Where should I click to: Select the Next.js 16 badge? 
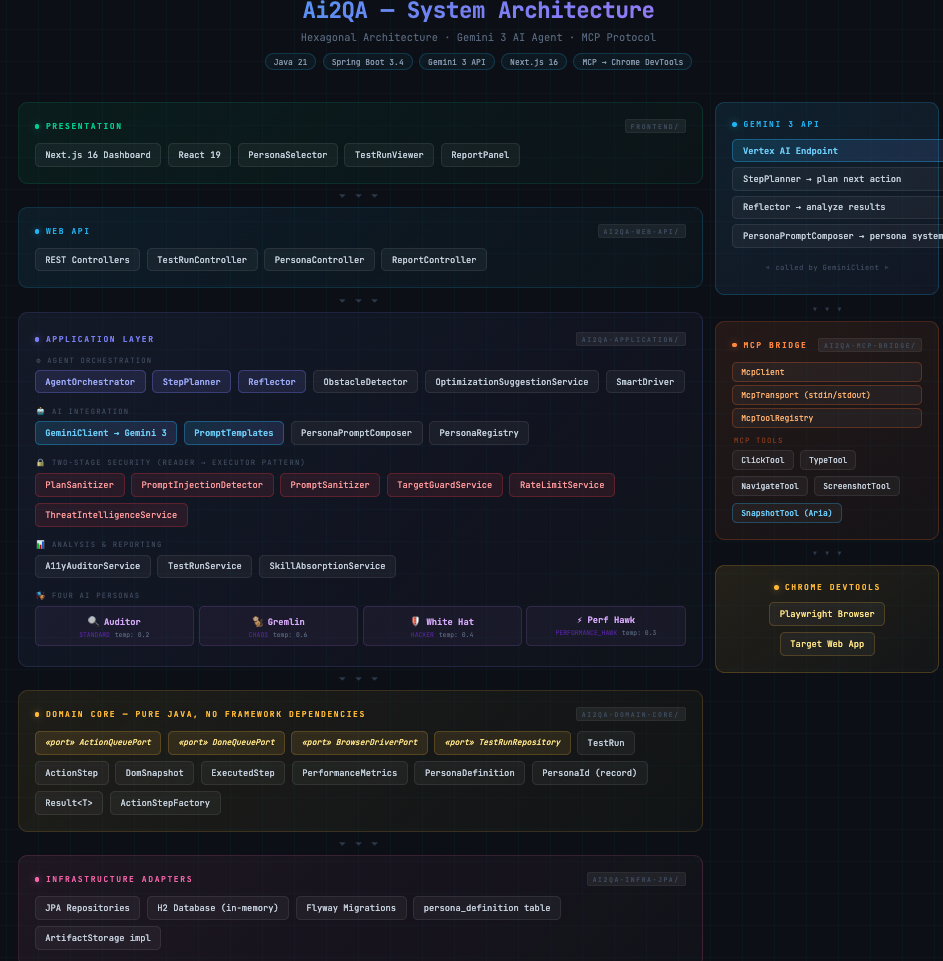[x=534, y=62]
